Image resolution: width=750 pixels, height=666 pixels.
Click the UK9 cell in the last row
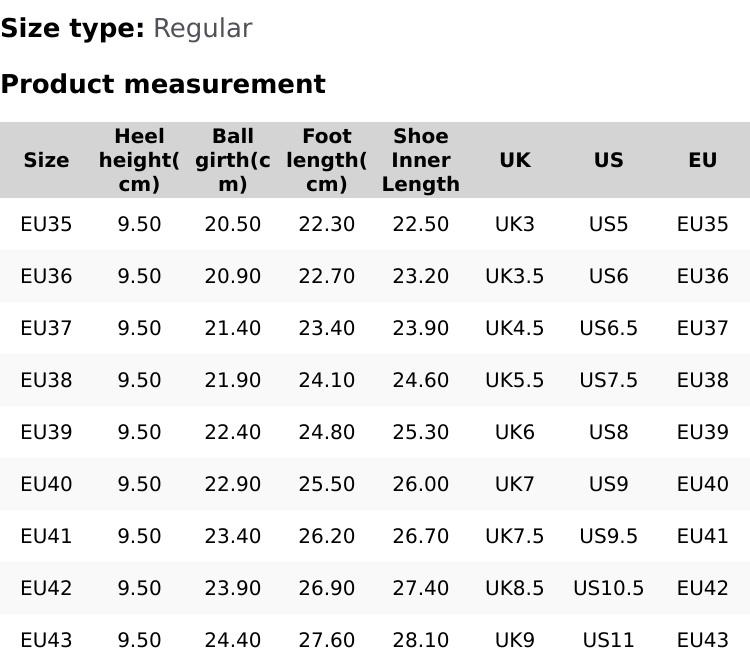[514, 640]
